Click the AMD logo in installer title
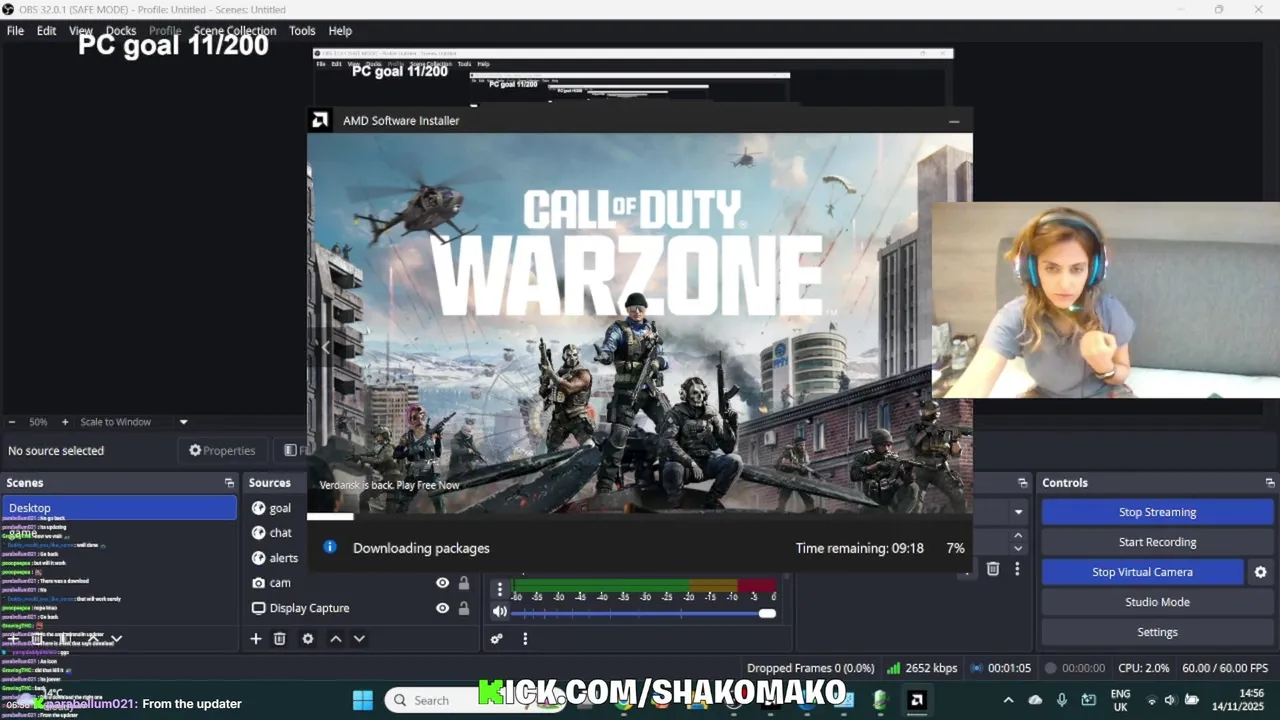The height and width of the screenshot is (720, 1280). (x=320, y=120)
